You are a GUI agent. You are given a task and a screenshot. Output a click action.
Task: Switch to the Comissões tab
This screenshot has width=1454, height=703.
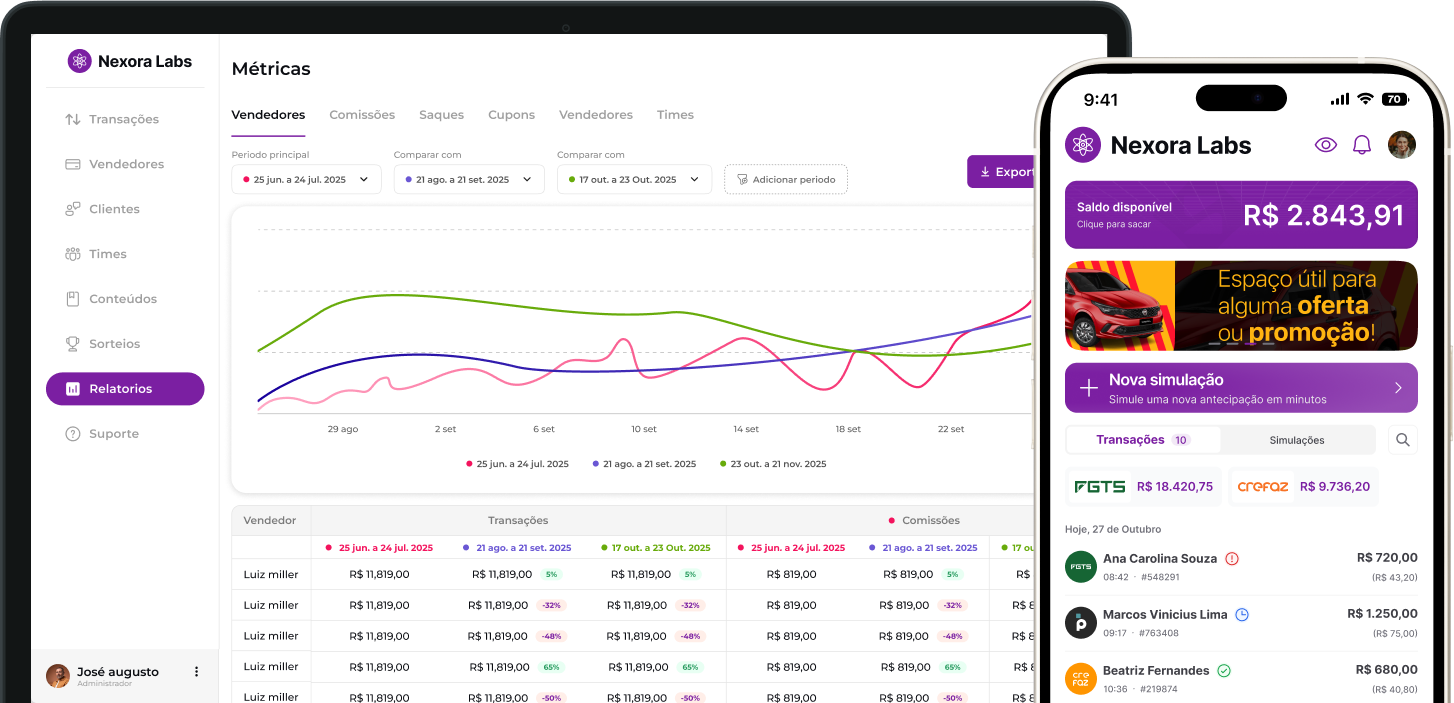[362, 115]
